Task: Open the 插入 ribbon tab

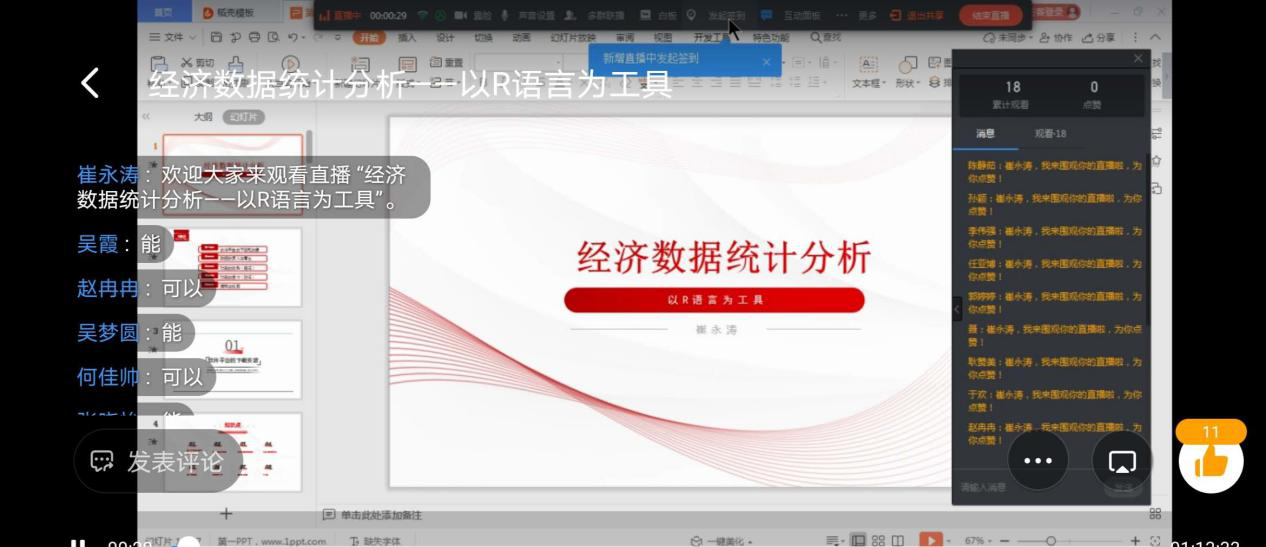Action: point(407,38)
